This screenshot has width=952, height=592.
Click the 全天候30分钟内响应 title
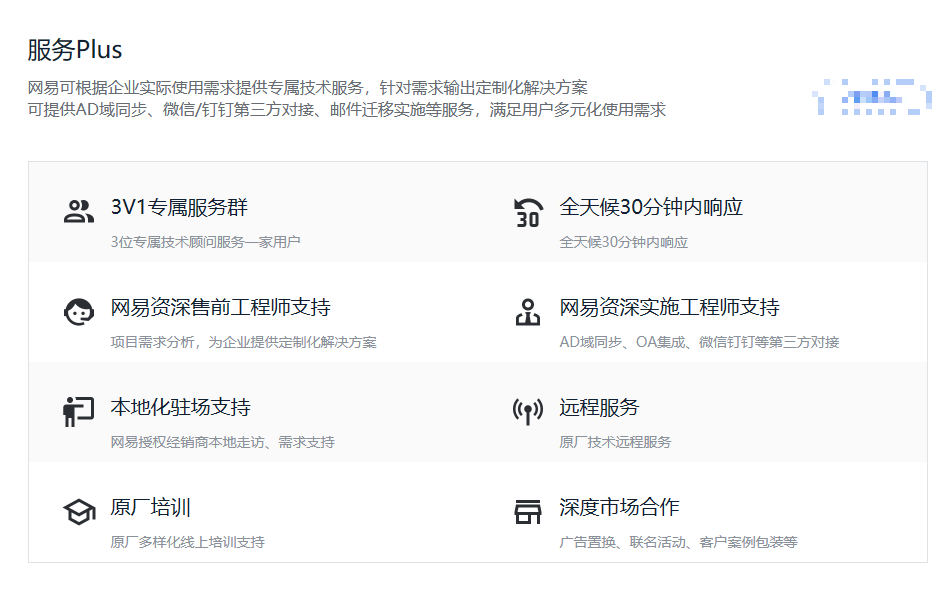tap(651, 207)
